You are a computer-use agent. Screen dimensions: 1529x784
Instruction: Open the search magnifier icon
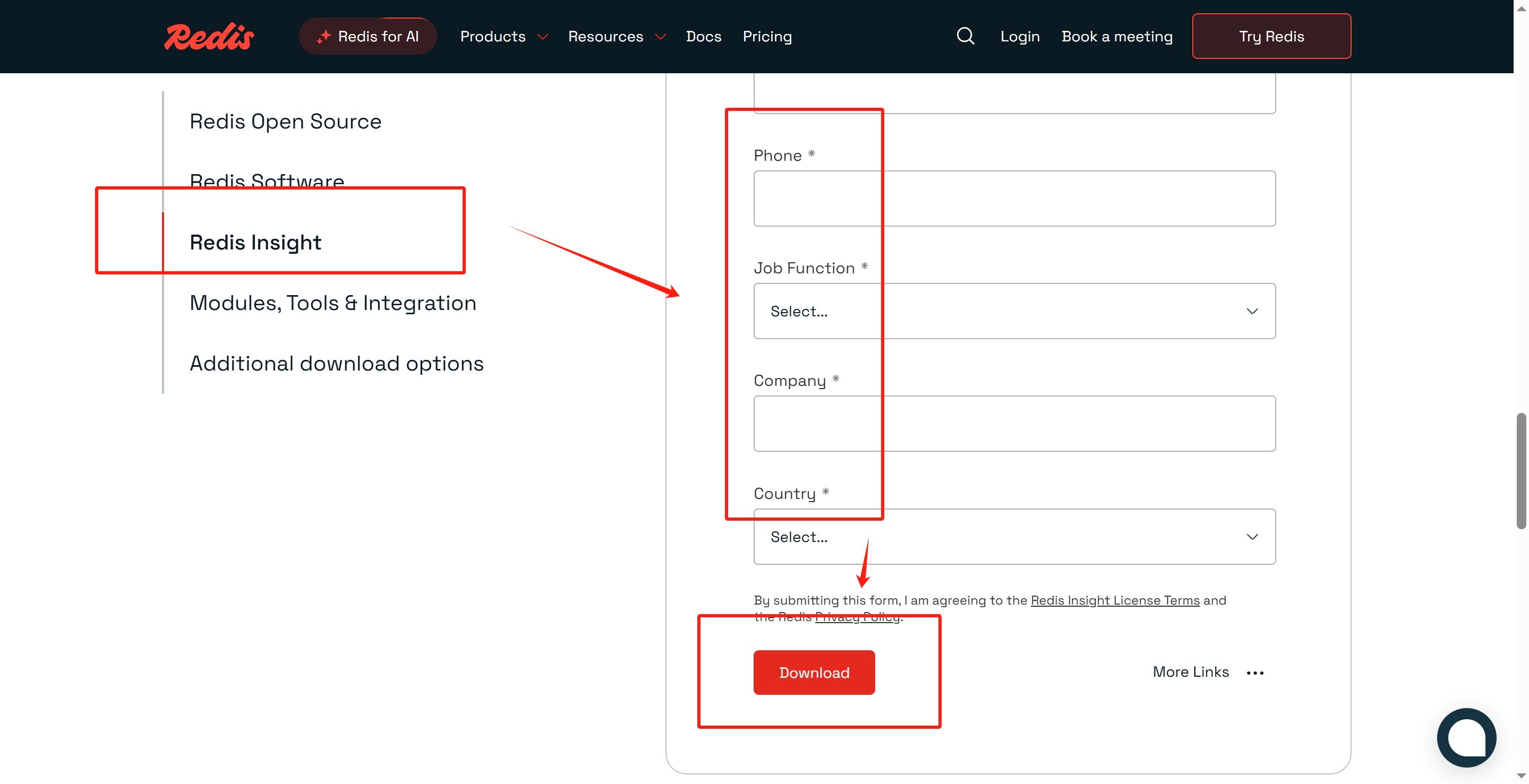[965, 36]
